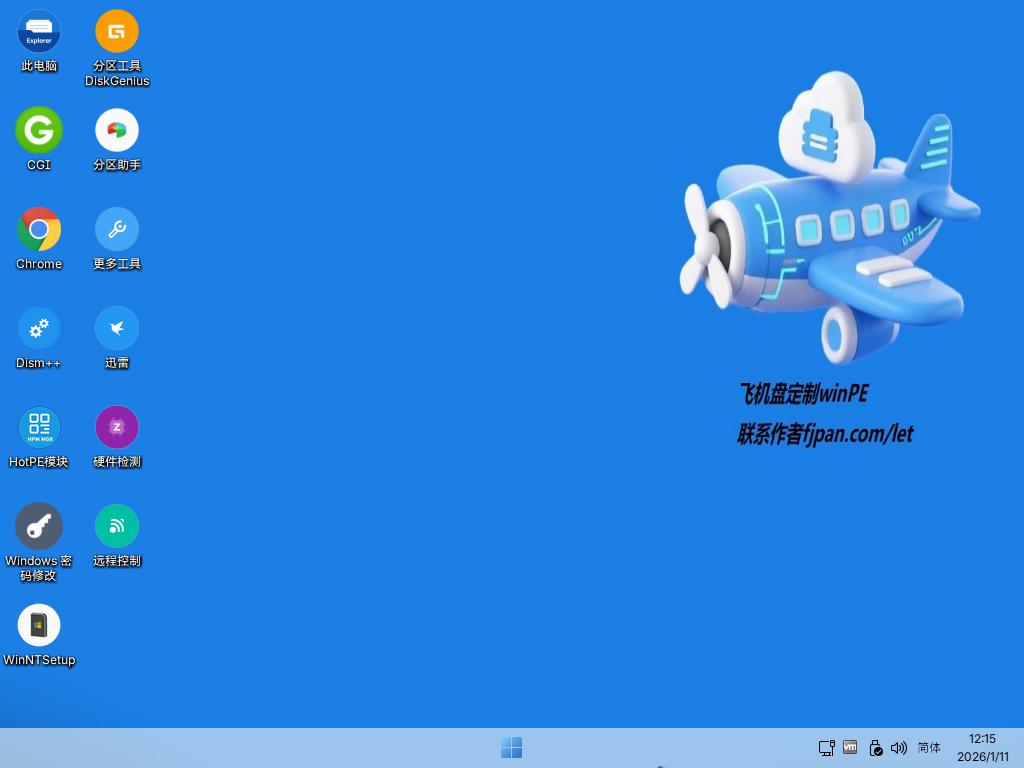The height and width of the screenshot is (768, 1024).
Task: Open network status tray icon
Action: (x=827, y=748)
